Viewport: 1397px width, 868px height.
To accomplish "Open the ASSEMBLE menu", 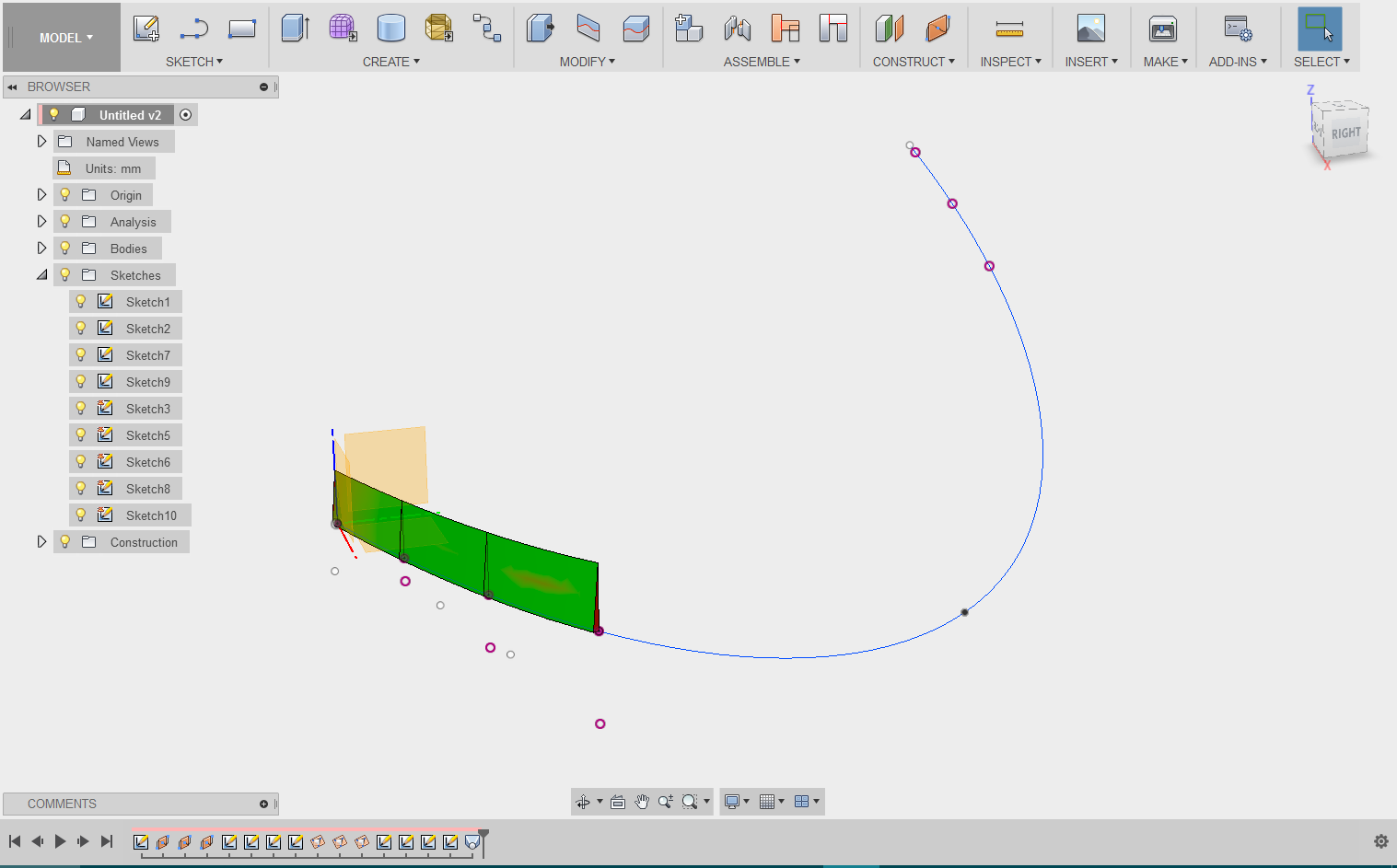I will click(762, 62).
